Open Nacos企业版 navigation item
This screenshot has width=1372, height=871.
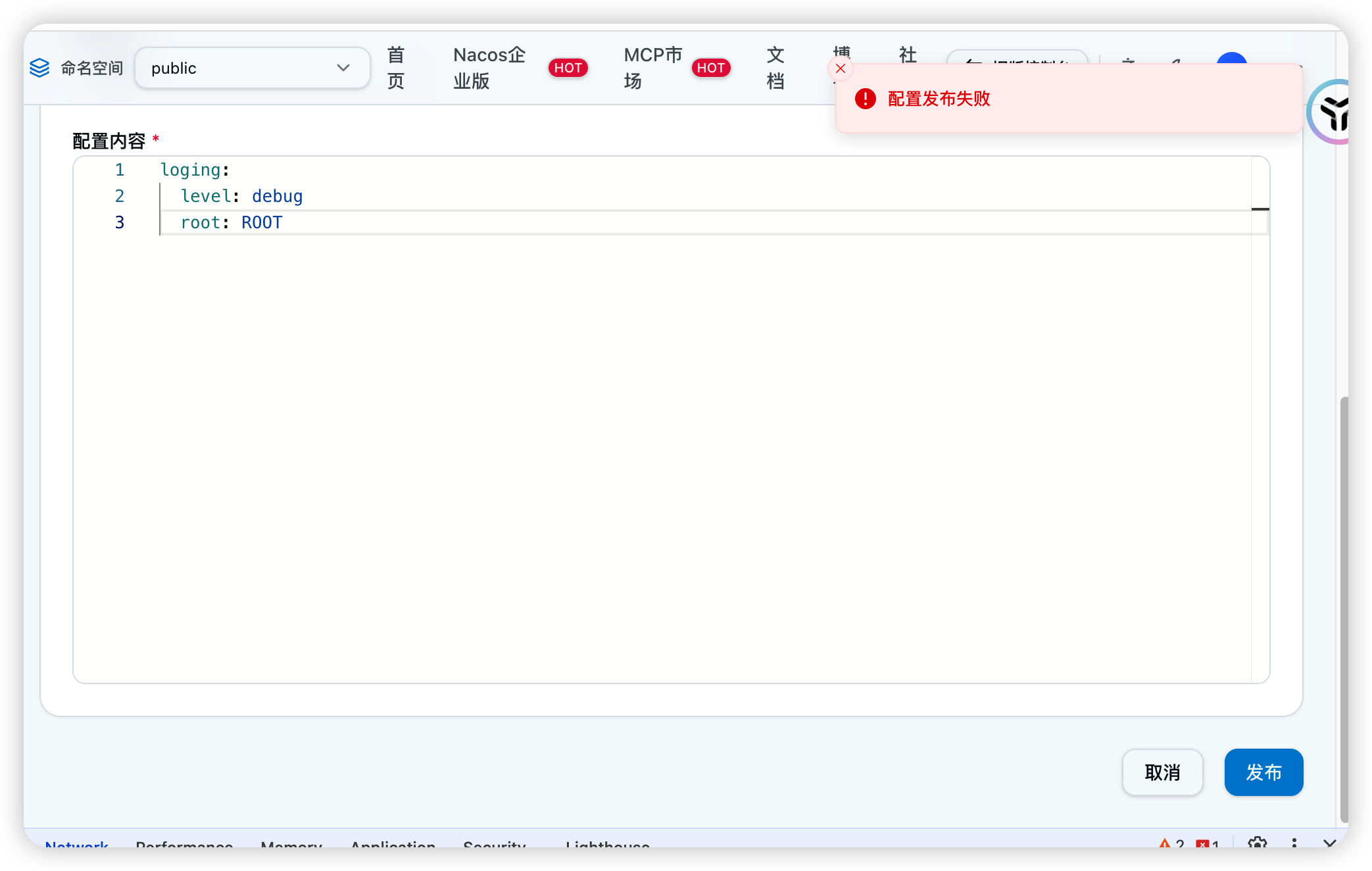[489, 68]
